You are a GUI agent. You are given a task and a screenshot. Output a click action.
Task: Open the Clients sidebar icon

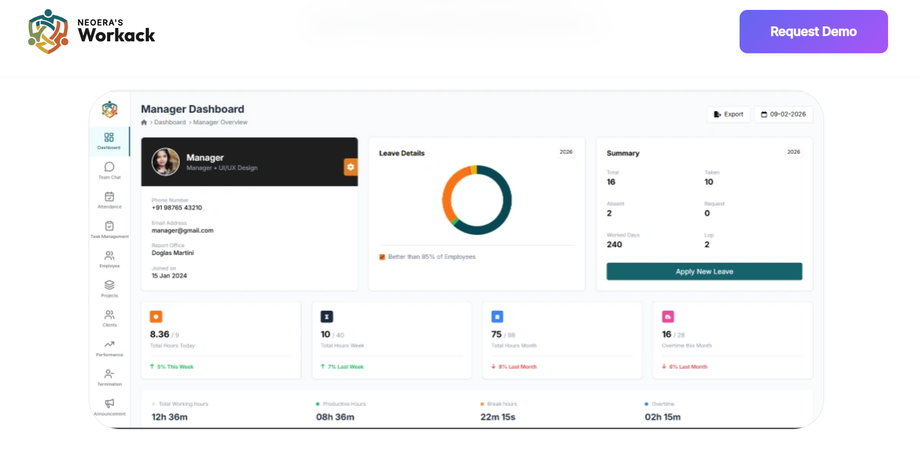click(109, 314)
